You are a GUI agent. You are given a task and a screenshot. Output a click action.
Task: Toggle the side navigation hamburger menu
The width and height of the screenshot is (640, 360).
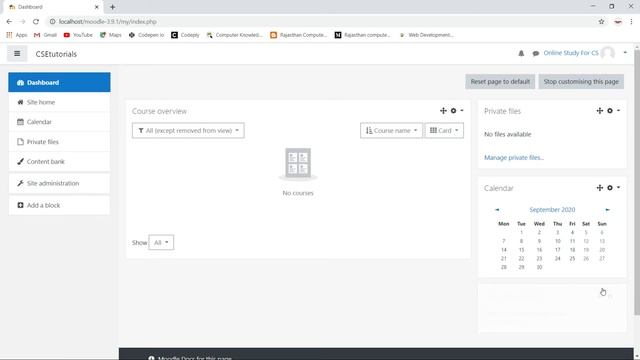(x=17, y=53)
